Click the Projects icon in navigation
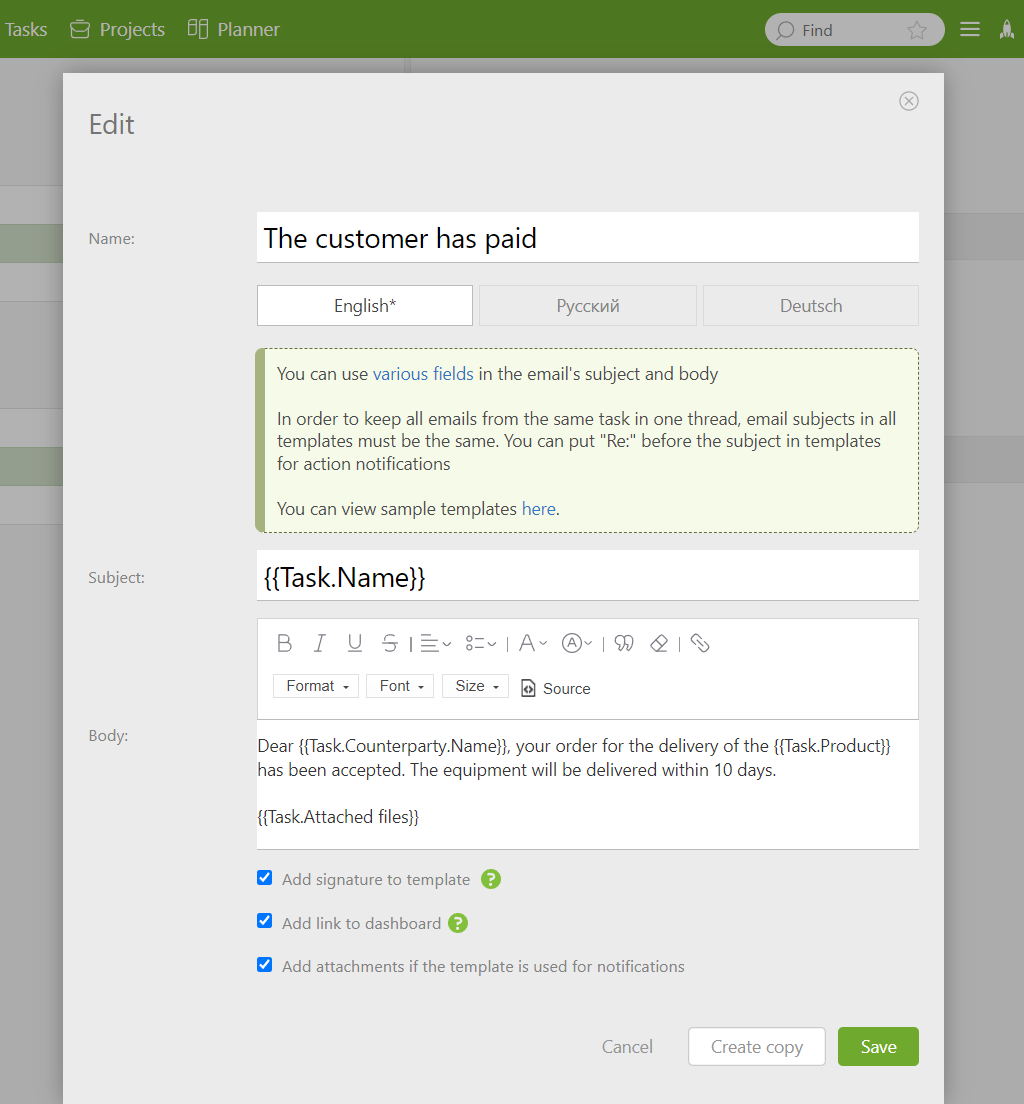This screenshot has height=1104, width=1024. pyautogui.click(x=80, y=30)
